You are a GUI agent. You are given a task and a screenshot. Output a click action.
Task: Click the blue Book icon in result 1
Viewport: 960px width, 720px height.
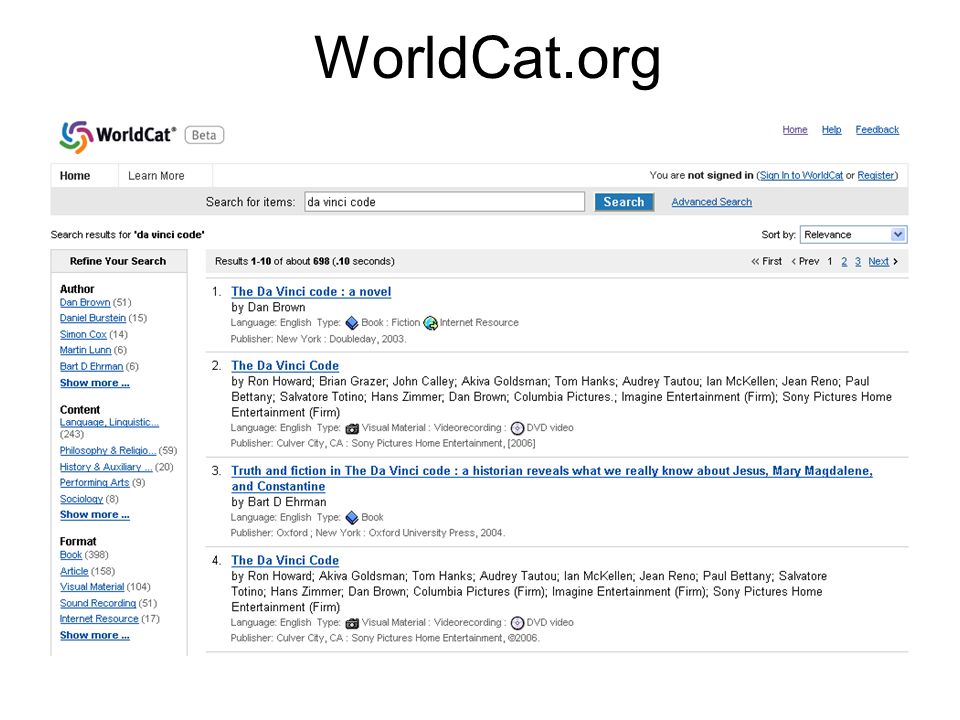(x=351, y=323)
